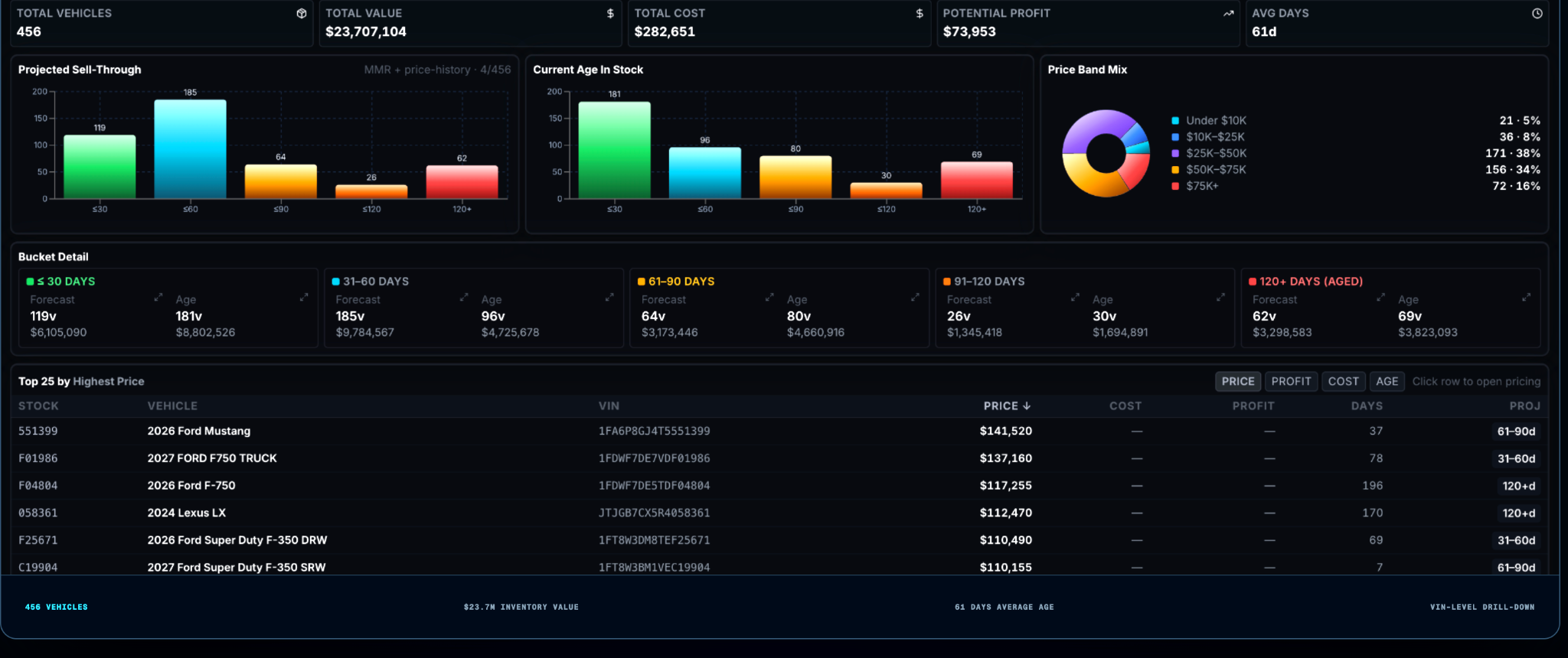This screenshot has height=658, width=1568.
Task: Open the 2026 Ford Mustang row
Action: pos(779,432)
